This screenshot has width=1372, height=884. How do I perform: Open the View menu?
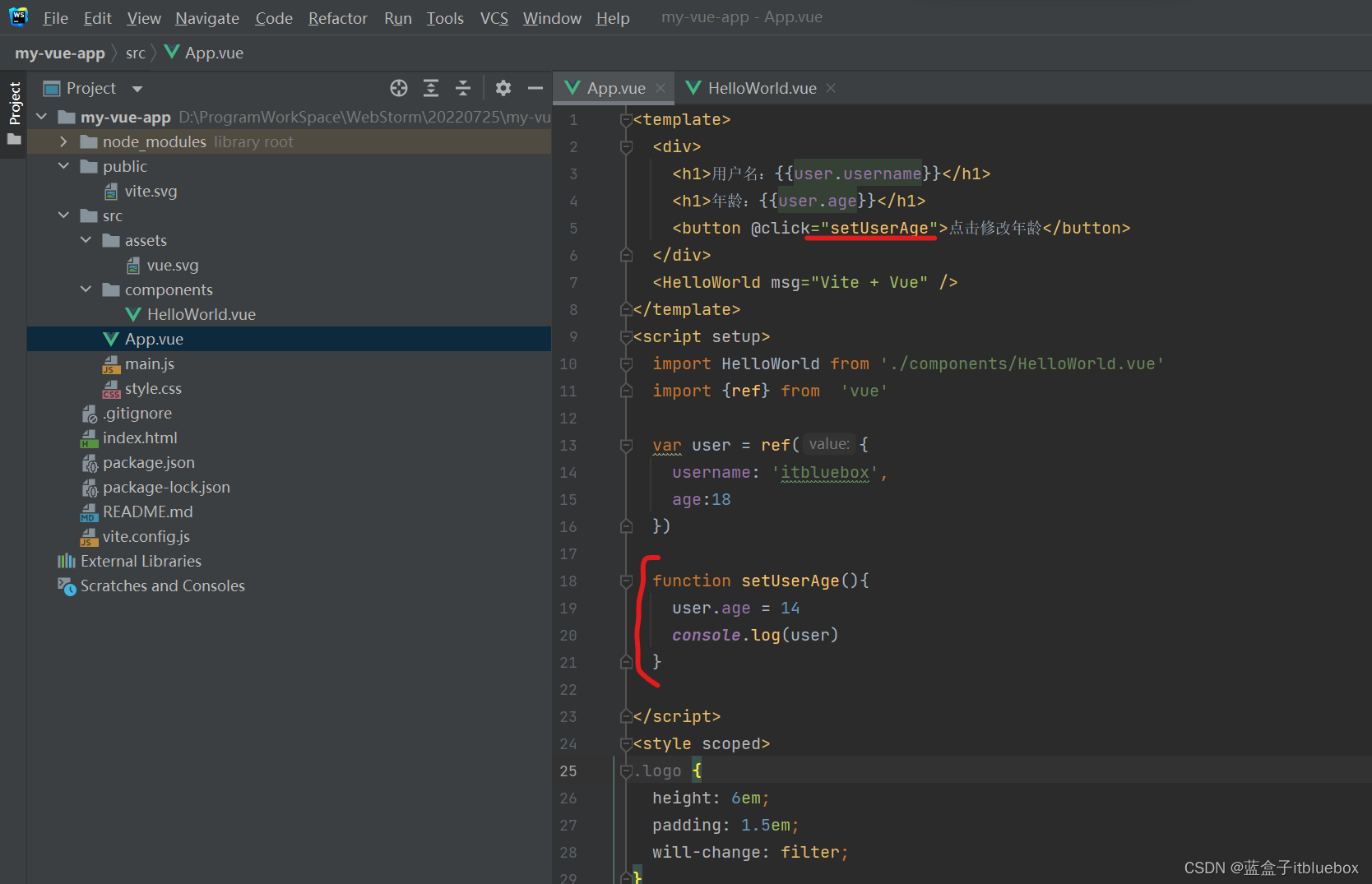144,18
